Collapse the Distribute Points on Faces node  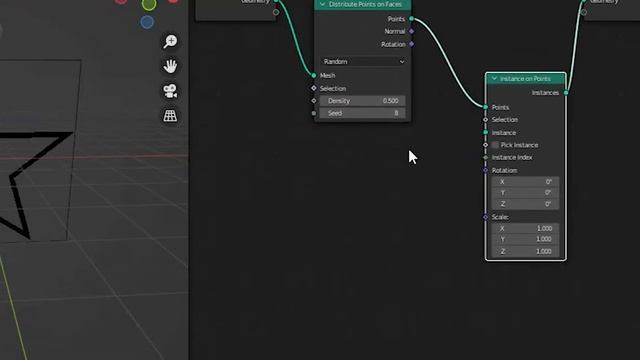322,4
